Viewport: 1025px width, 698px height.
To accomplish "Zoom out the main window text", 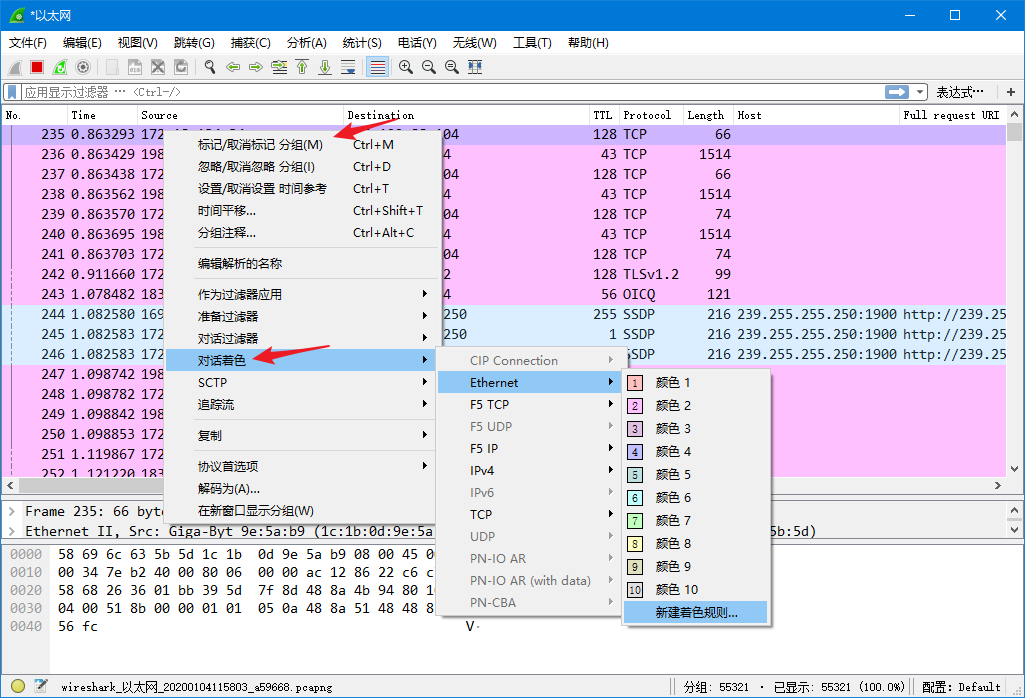I will [429, 67].
